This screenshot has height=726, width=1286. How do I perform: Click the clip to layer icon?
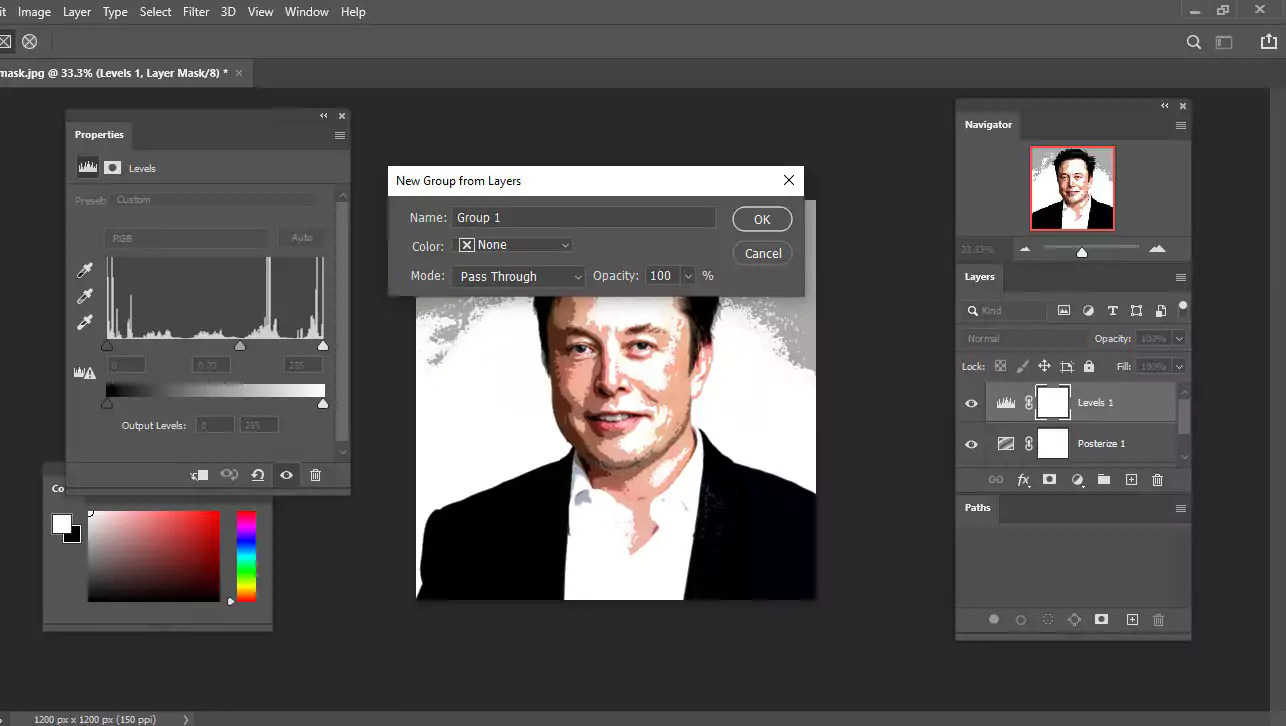pyautogui.click(x=199, y=475)
